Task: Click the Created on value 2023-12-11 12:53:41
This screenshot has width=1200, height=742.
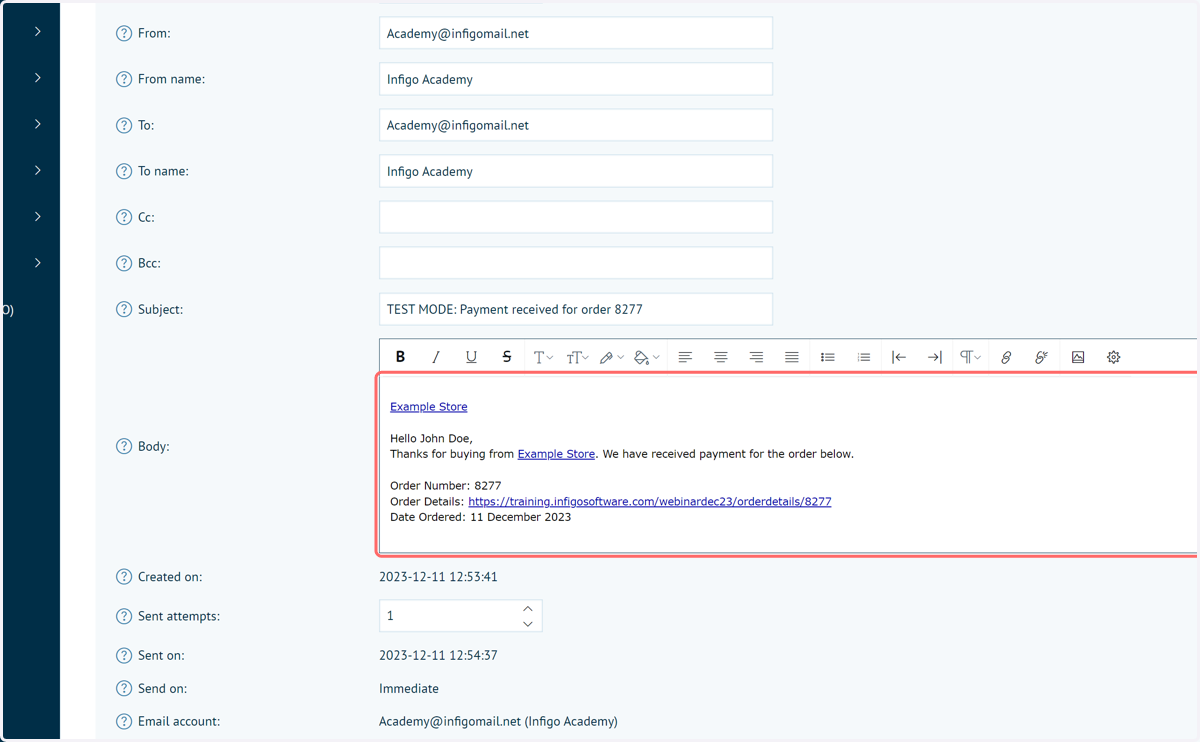Action: coord(438,577)
